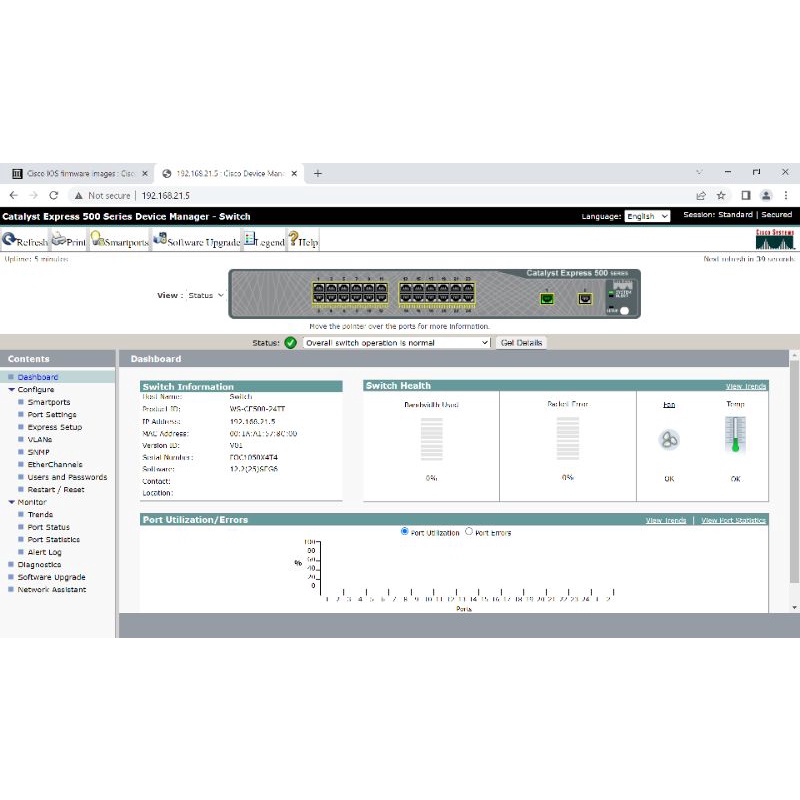800x800 pixels.
Task: Click the Print toolbar icon
Action: click(x=69, y=240)
